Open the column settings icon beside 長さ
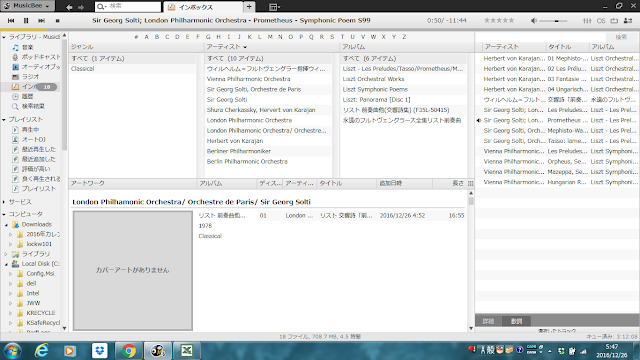640x360 pixels. click(470, 184)
